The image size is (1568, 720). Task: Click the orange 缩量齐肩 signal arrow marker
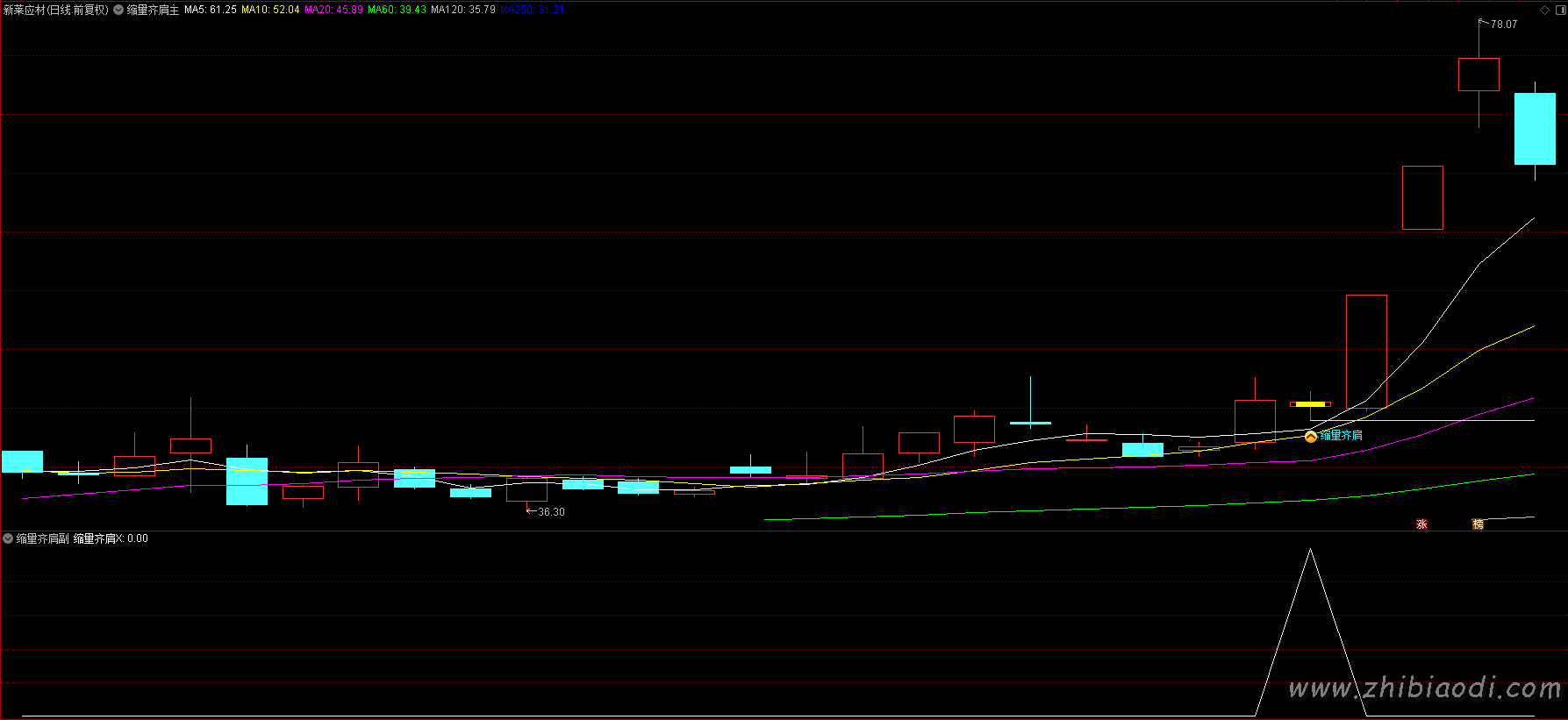[1310, 436]
